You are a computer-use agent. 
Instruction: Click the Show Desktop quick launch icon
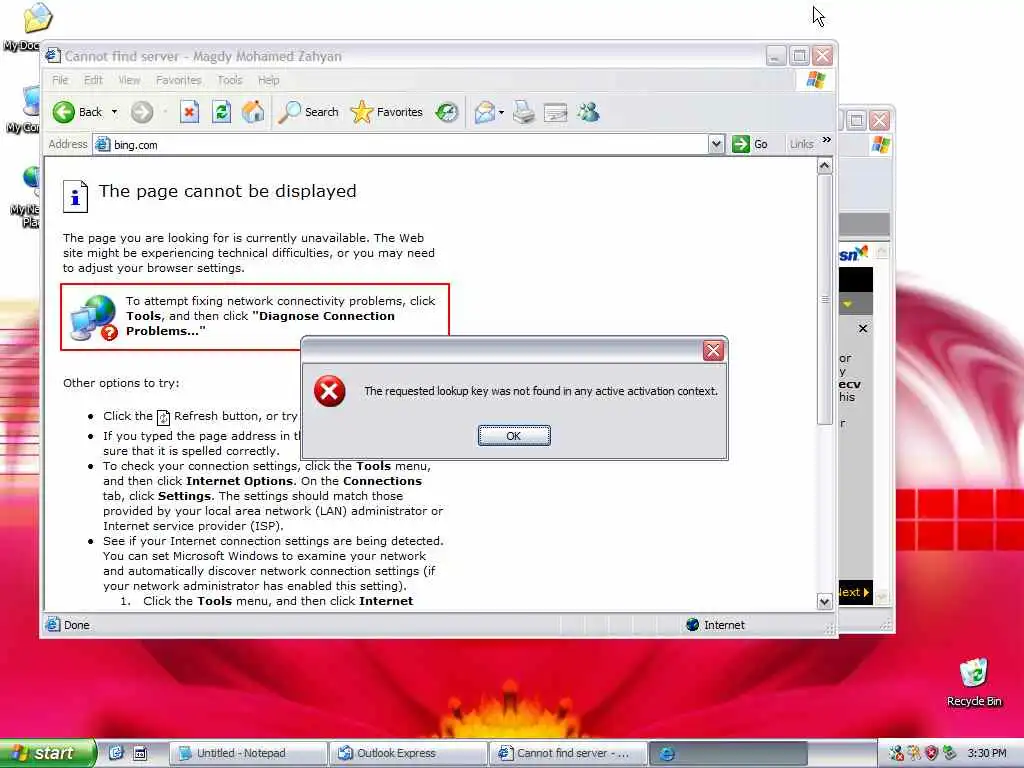[140, 753]
